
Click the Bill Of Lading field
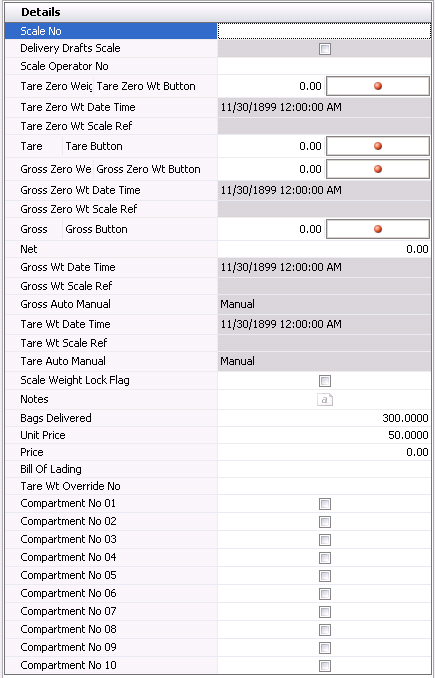(324, 470)
